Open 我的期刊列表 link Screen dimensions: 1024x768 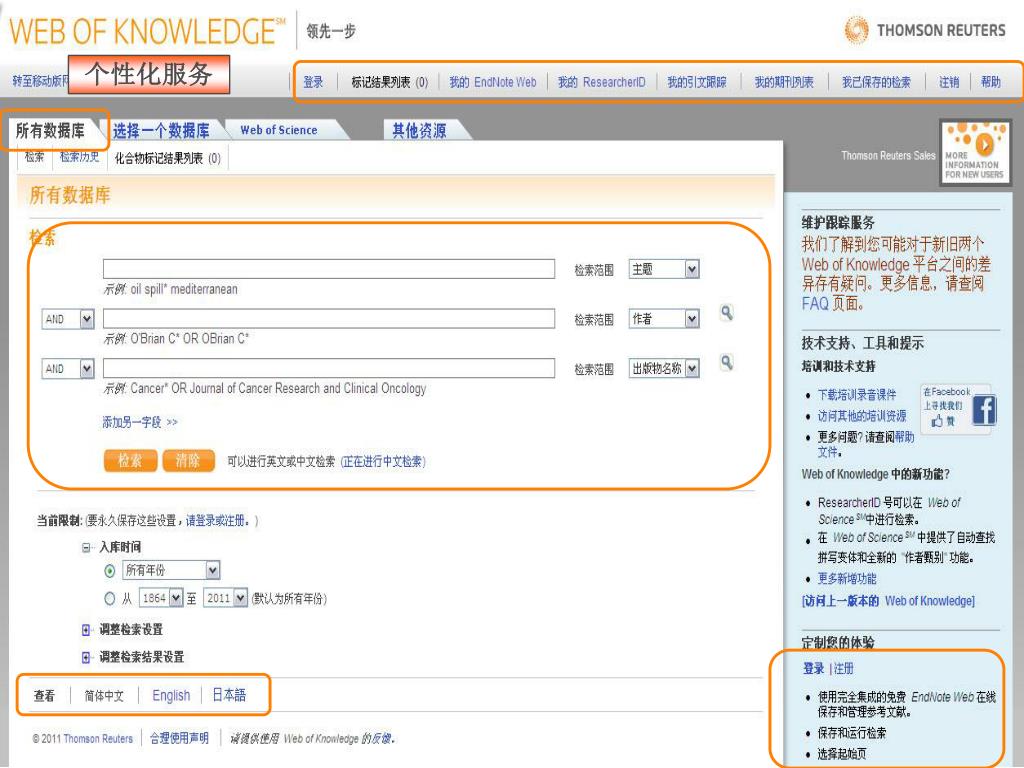click(x=784, y=82)
